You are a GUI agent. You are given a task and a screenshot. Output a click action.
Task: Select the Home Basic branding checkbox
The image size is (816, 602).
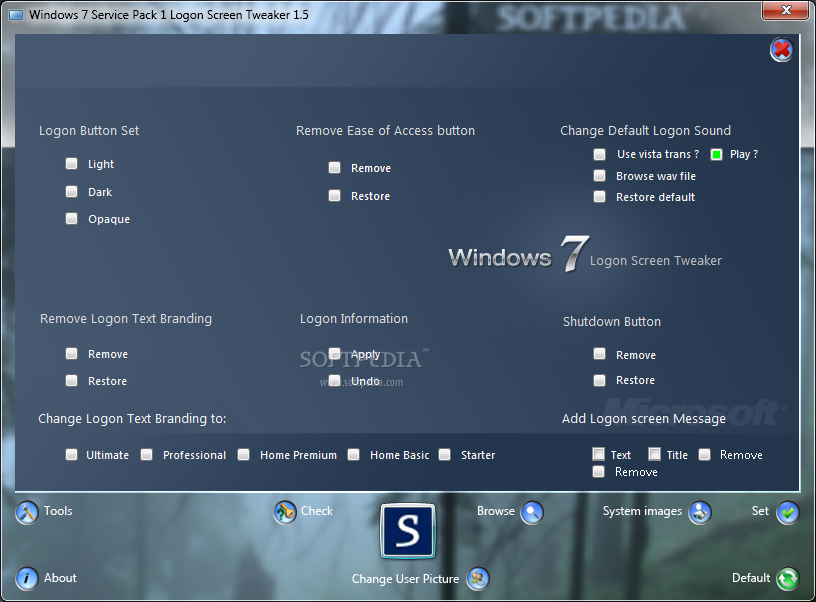coord(354,455)
